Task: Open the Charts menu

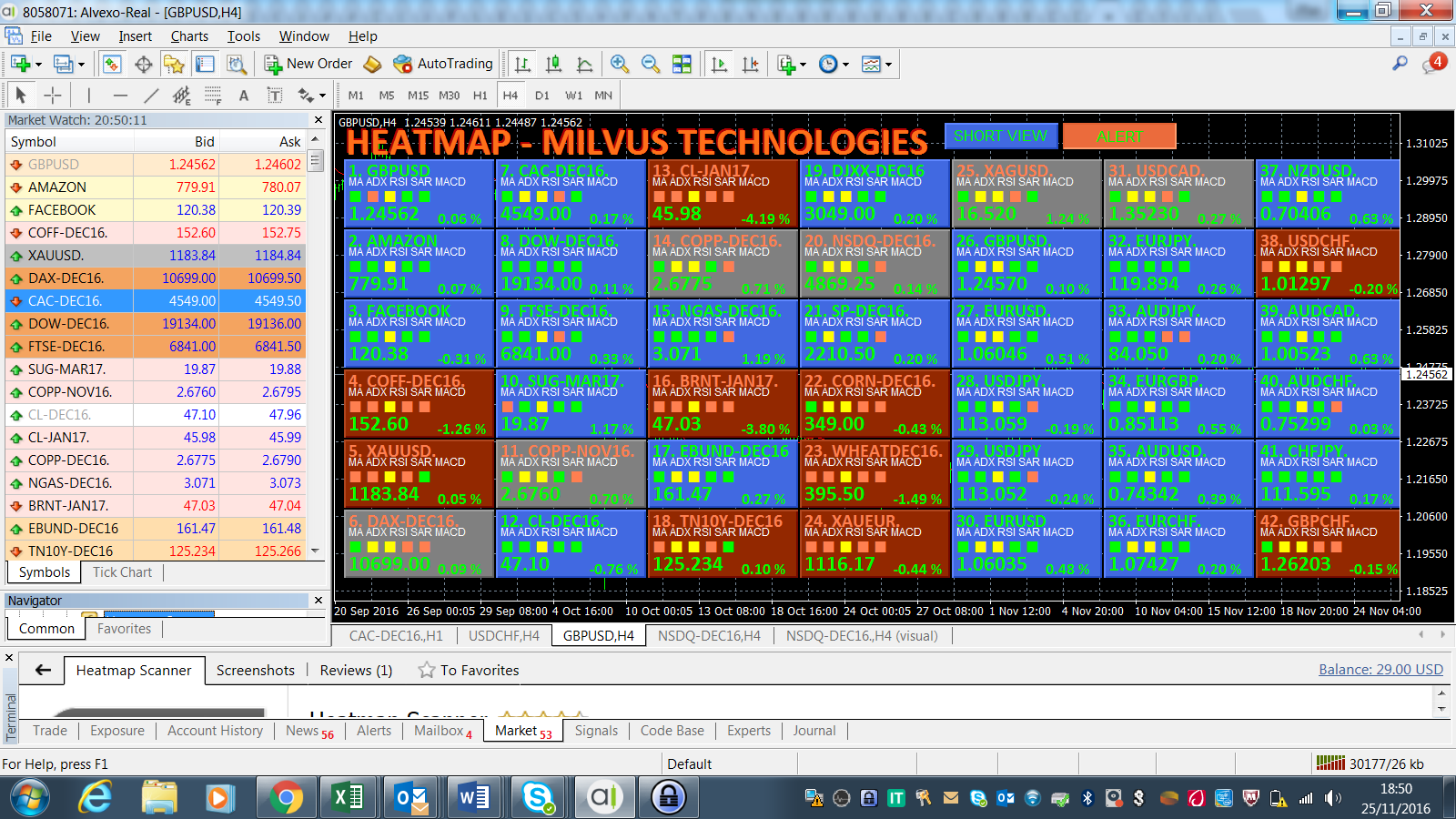Action: (189, 36)
